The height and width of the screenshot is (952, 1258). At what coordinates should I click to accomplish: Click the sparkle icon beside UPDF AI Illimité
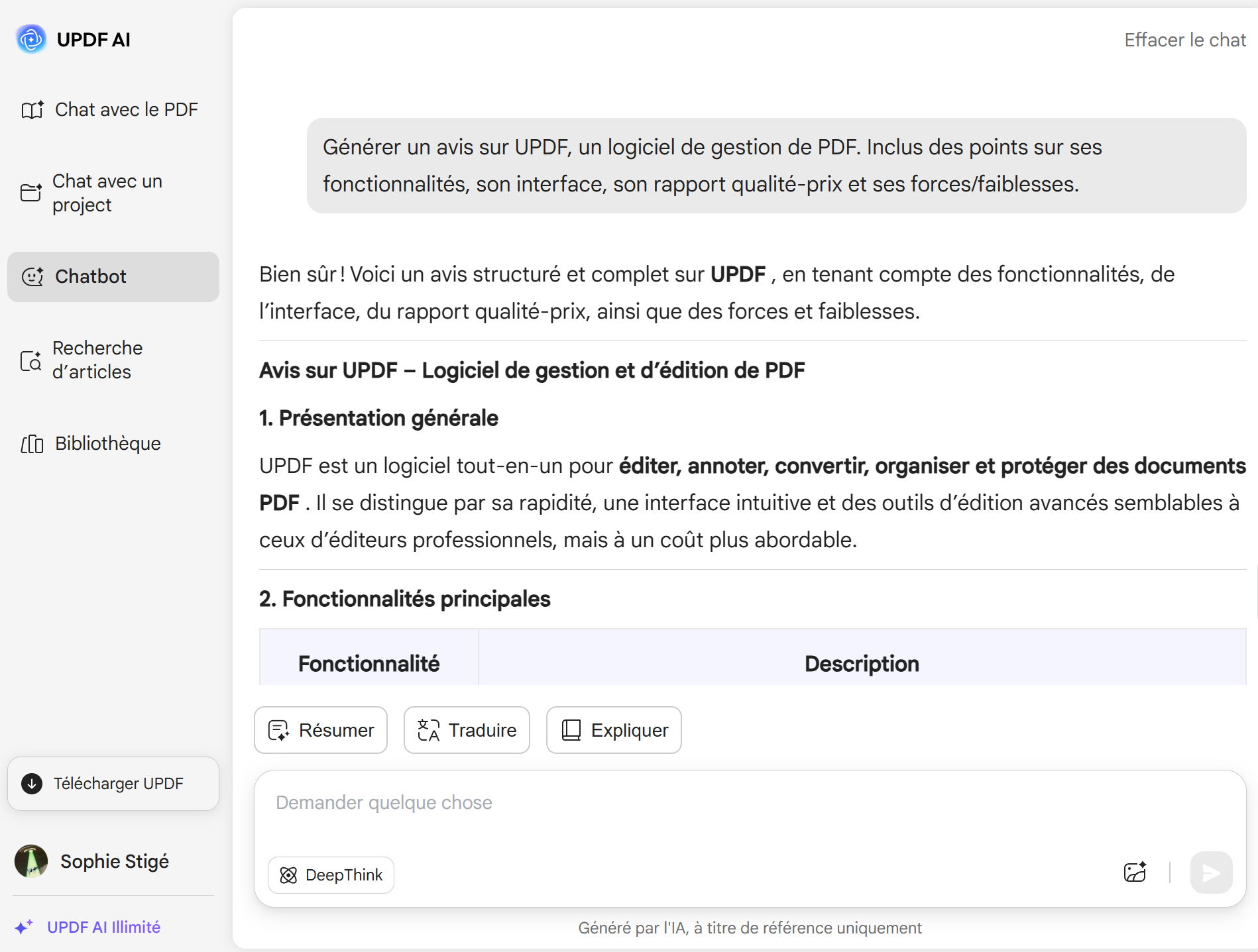24,927
